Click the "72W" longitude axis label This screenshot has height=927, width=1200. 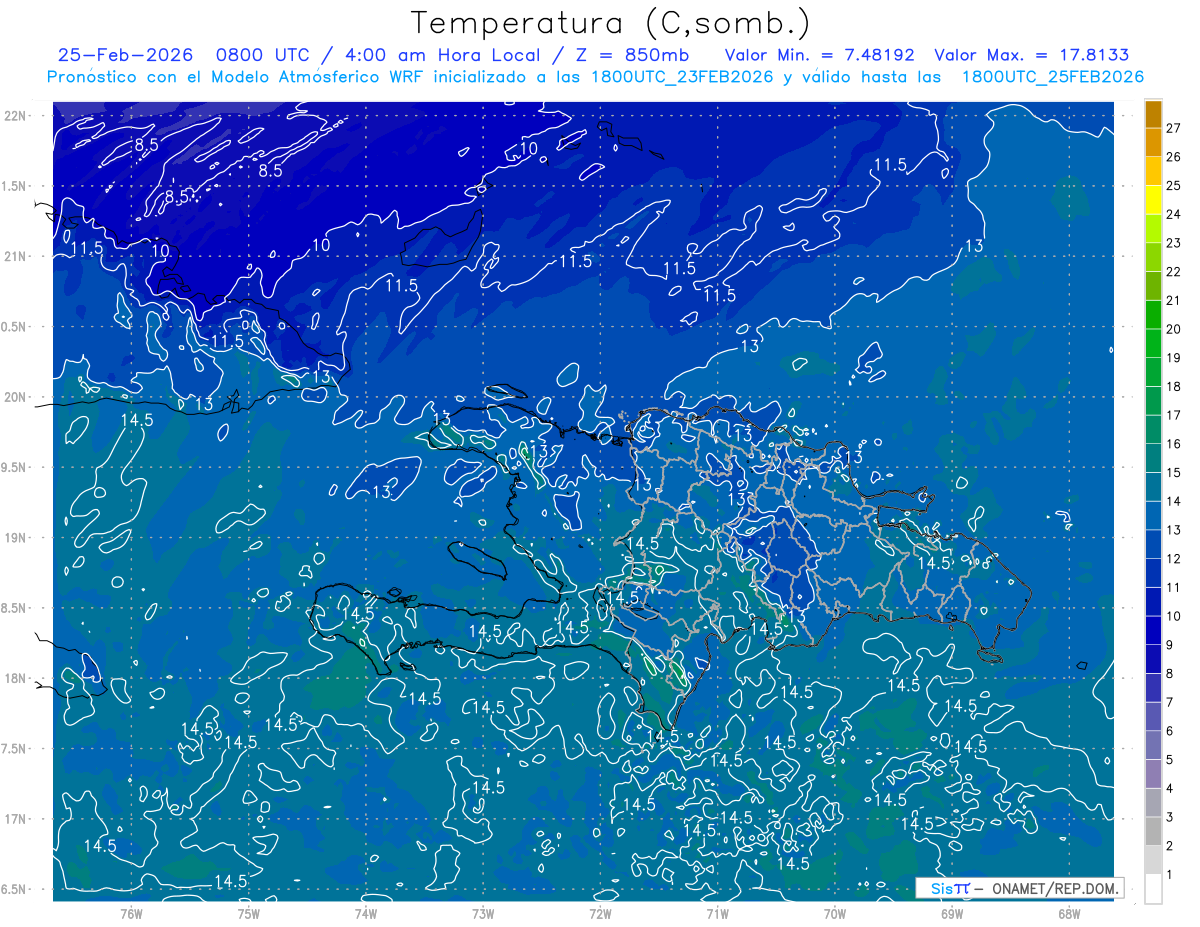(600, 913)
